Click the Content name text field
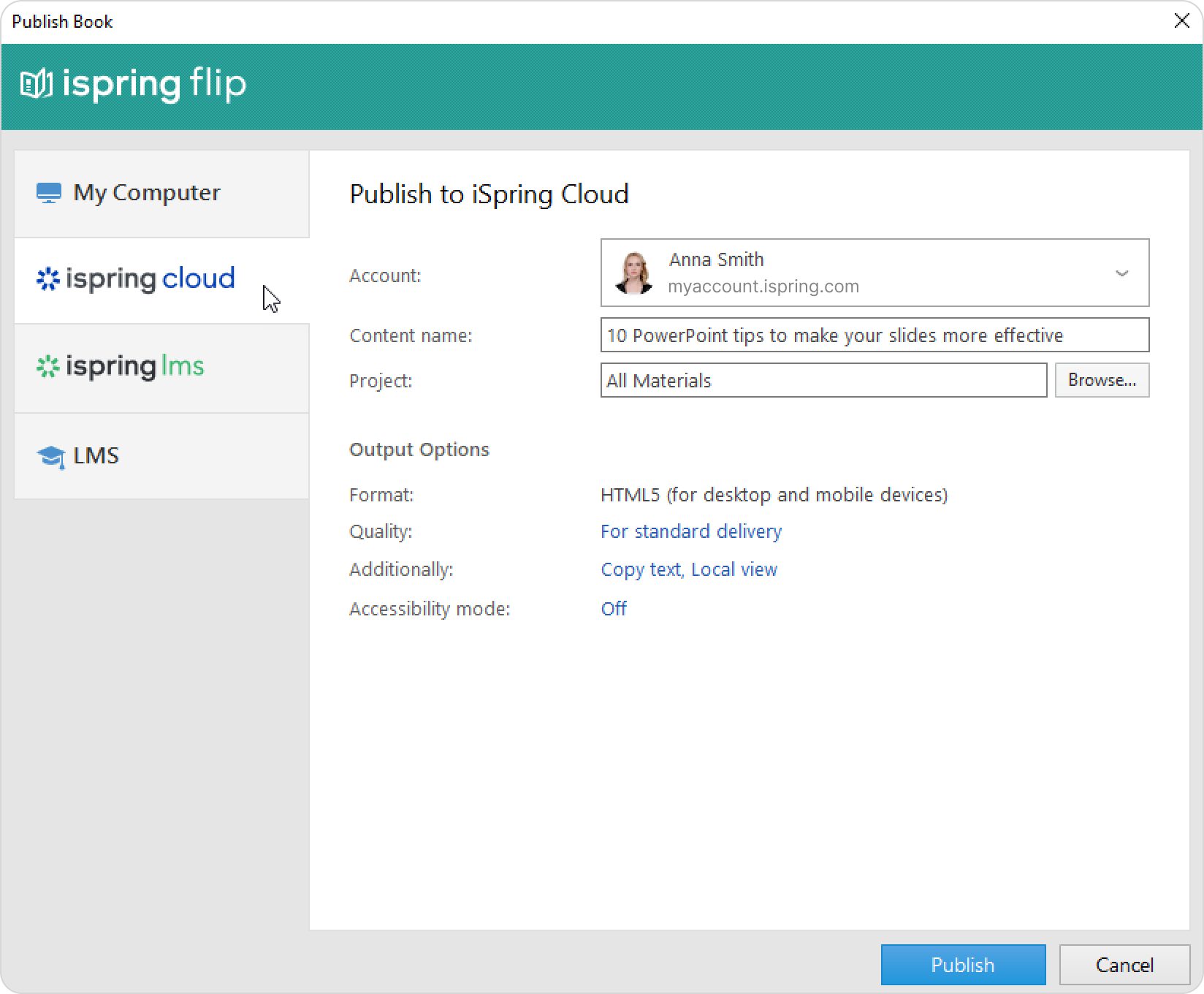This screenshot has height=994, width=1204. pos(874,335)
